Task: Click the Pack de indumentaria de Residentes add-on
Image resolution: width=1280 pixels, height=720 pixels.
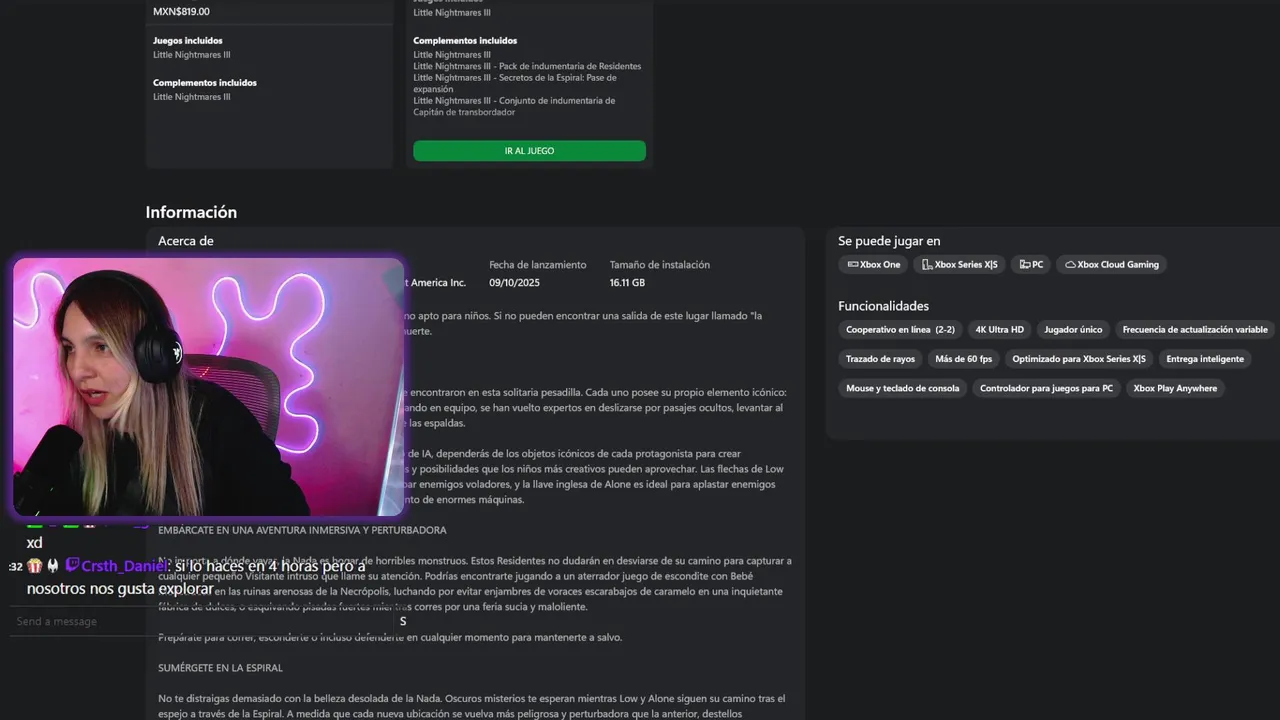Action: (x=527, y=66)
